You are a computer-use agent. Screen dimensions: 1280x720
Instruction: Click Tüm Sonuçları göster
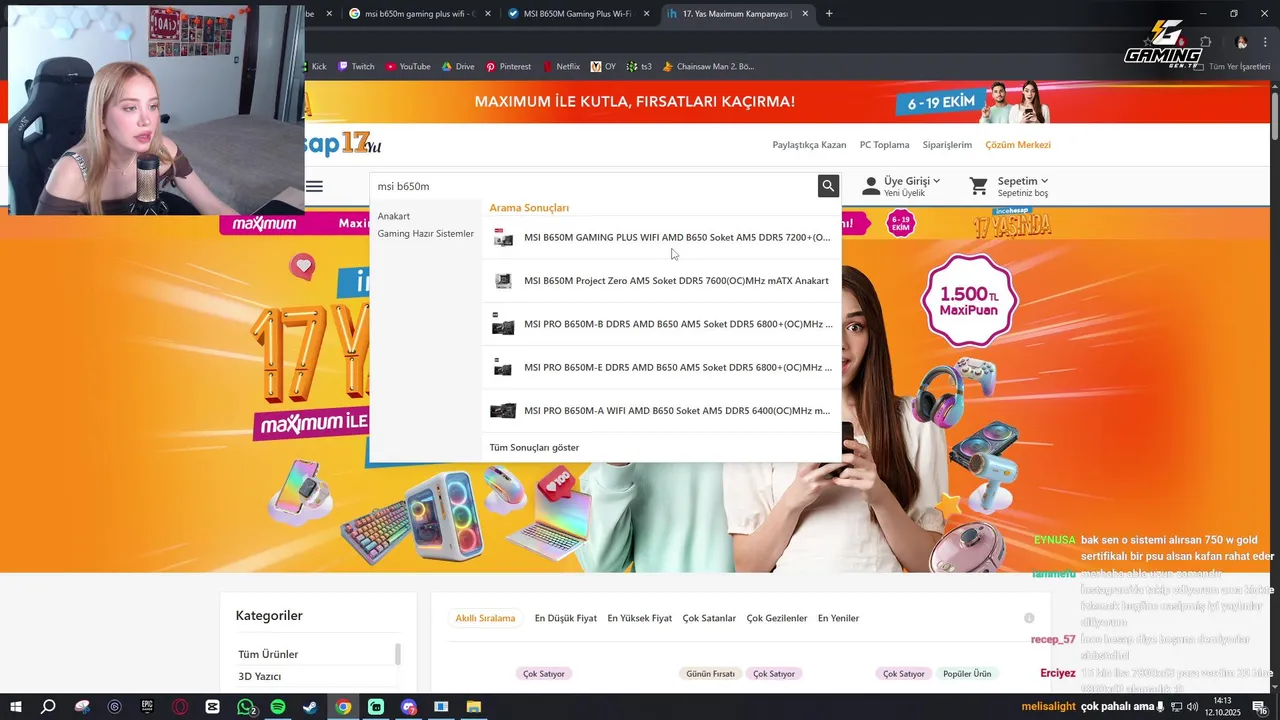(534, 447)
